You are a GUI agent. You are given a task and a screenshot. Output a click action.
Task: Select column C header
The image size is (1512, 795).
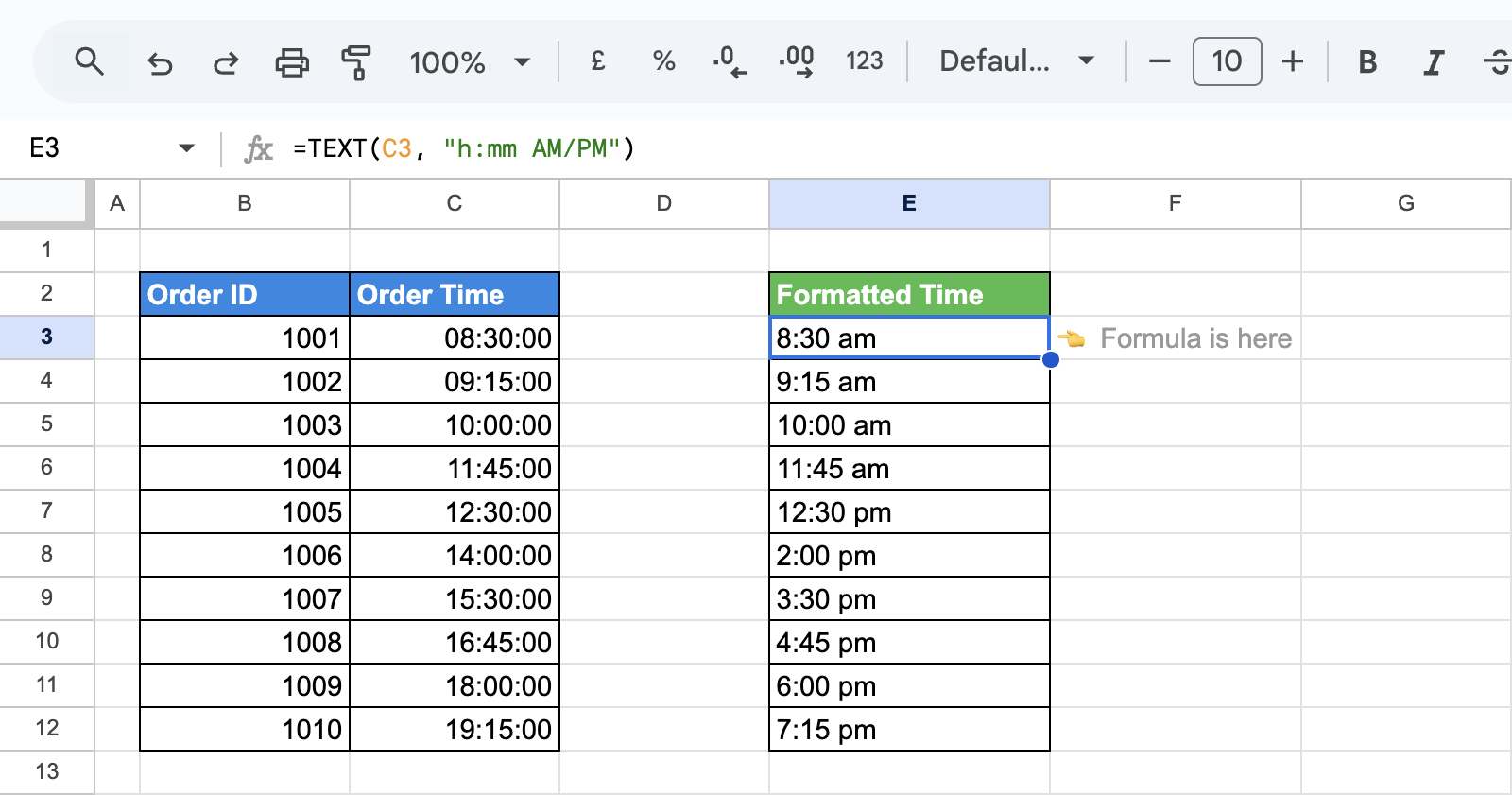click(455, 203)
